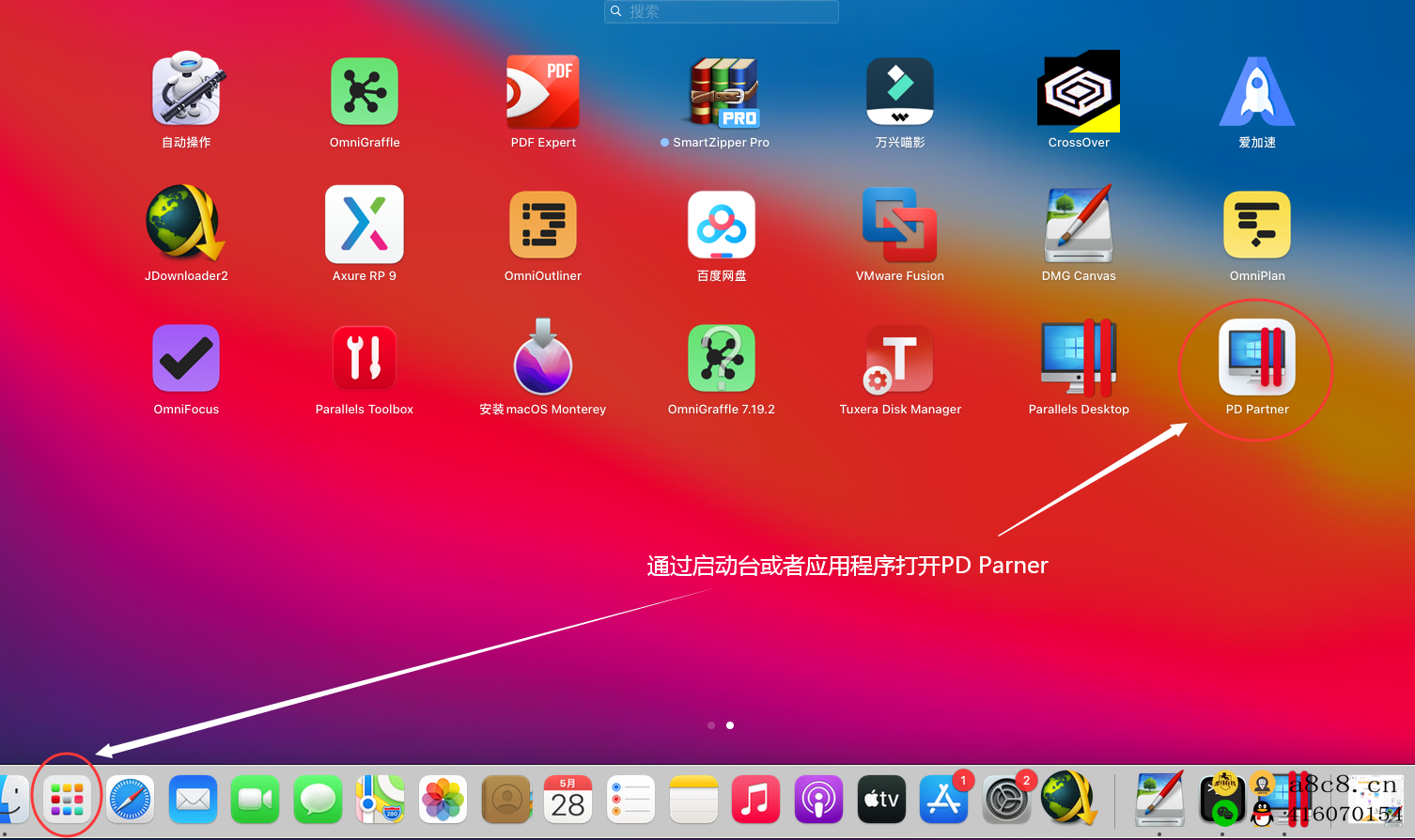The image size is (1415, 840).
Task: Launch JDownloader2 from Launchpad grid
Action: (186, 224)
